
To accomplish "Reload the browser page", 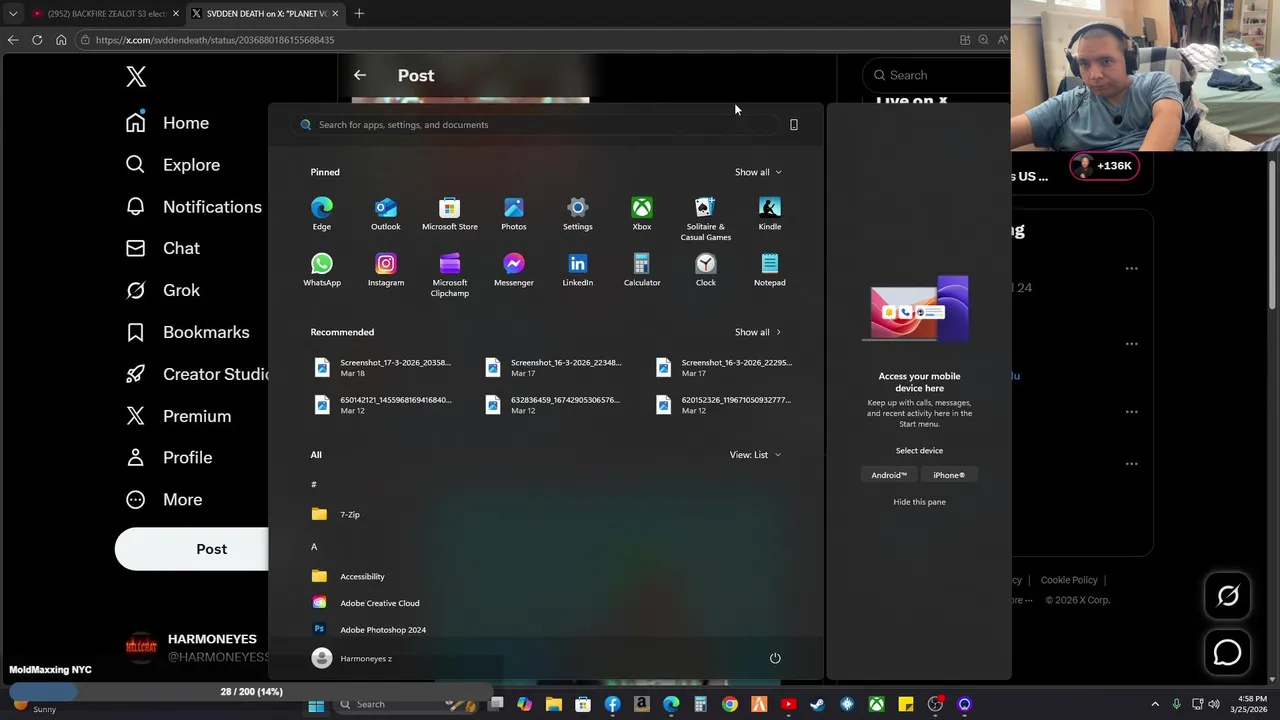I will (37, 40).
